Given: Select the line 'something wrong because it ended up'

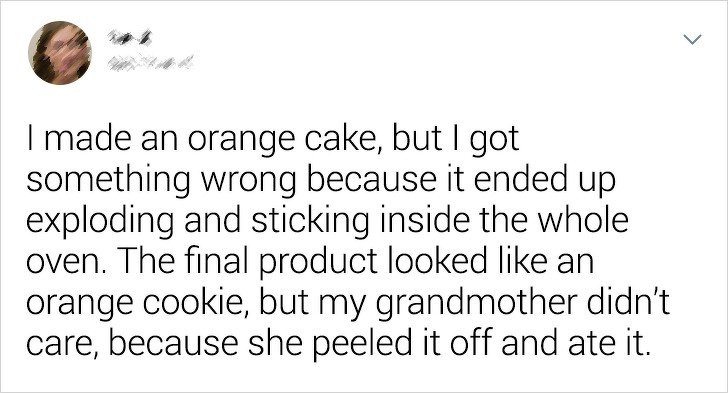Looking at the screenshot, I should click(321, 180).
